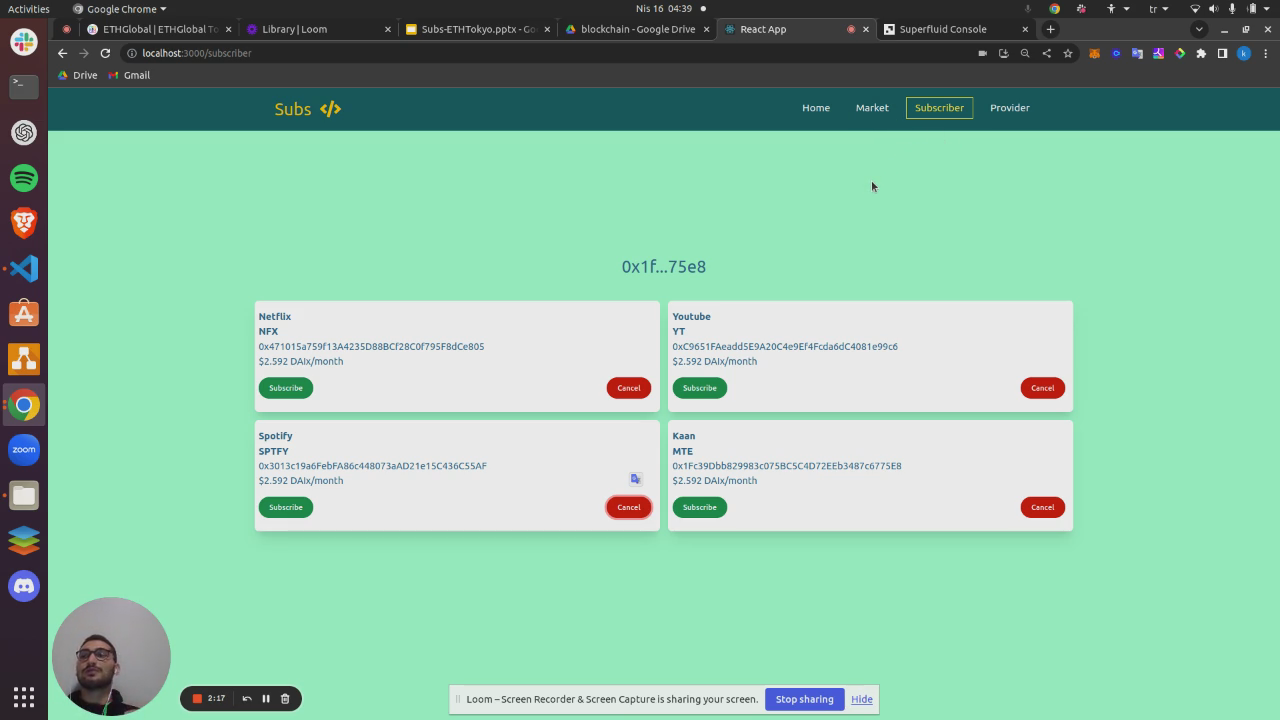
Task: Pause the Loom recording
Action: 266,698
